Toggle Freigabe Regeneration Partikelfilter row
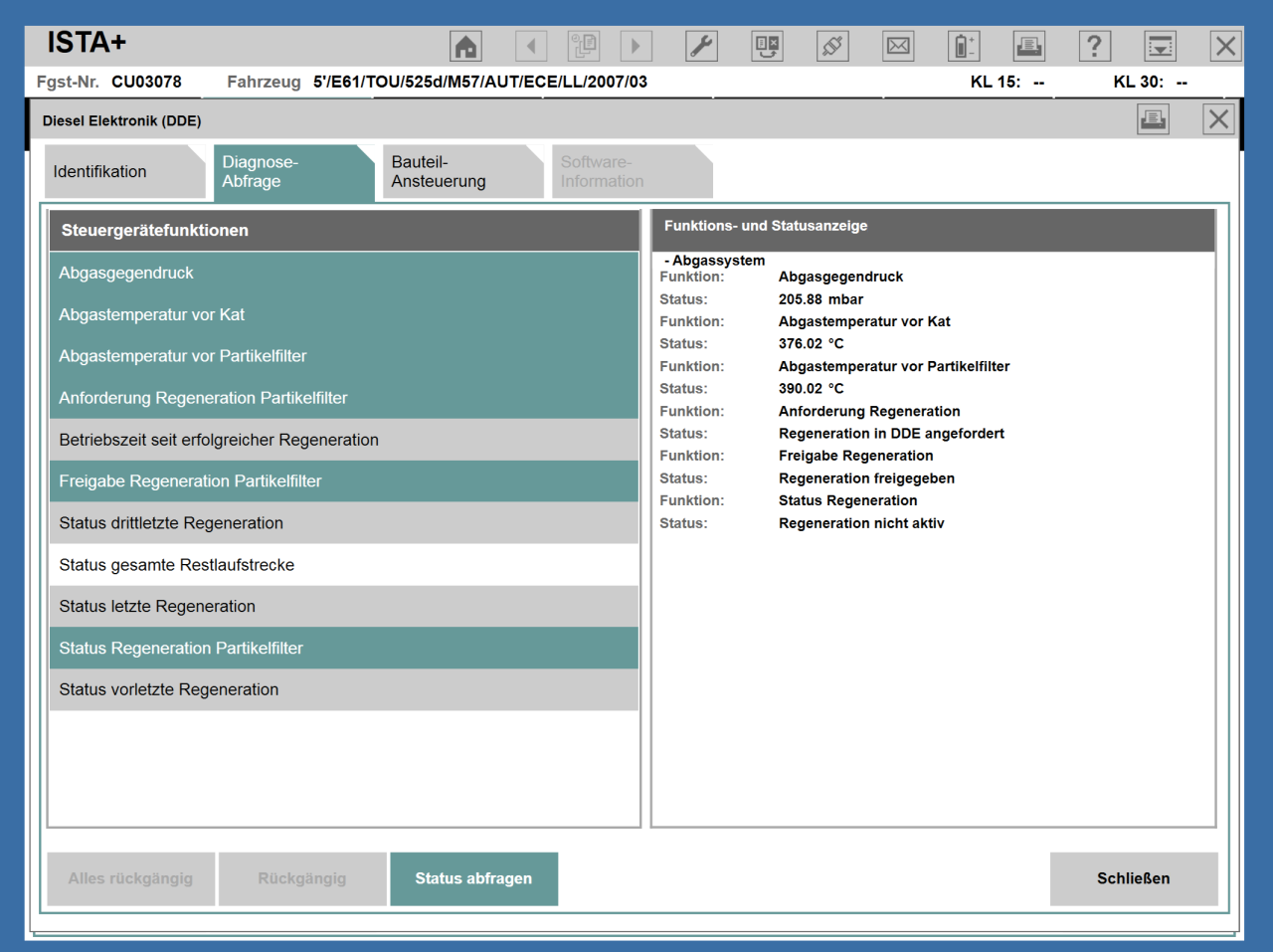This screenshot has width=1273, height=952. (x=344, y=481)
